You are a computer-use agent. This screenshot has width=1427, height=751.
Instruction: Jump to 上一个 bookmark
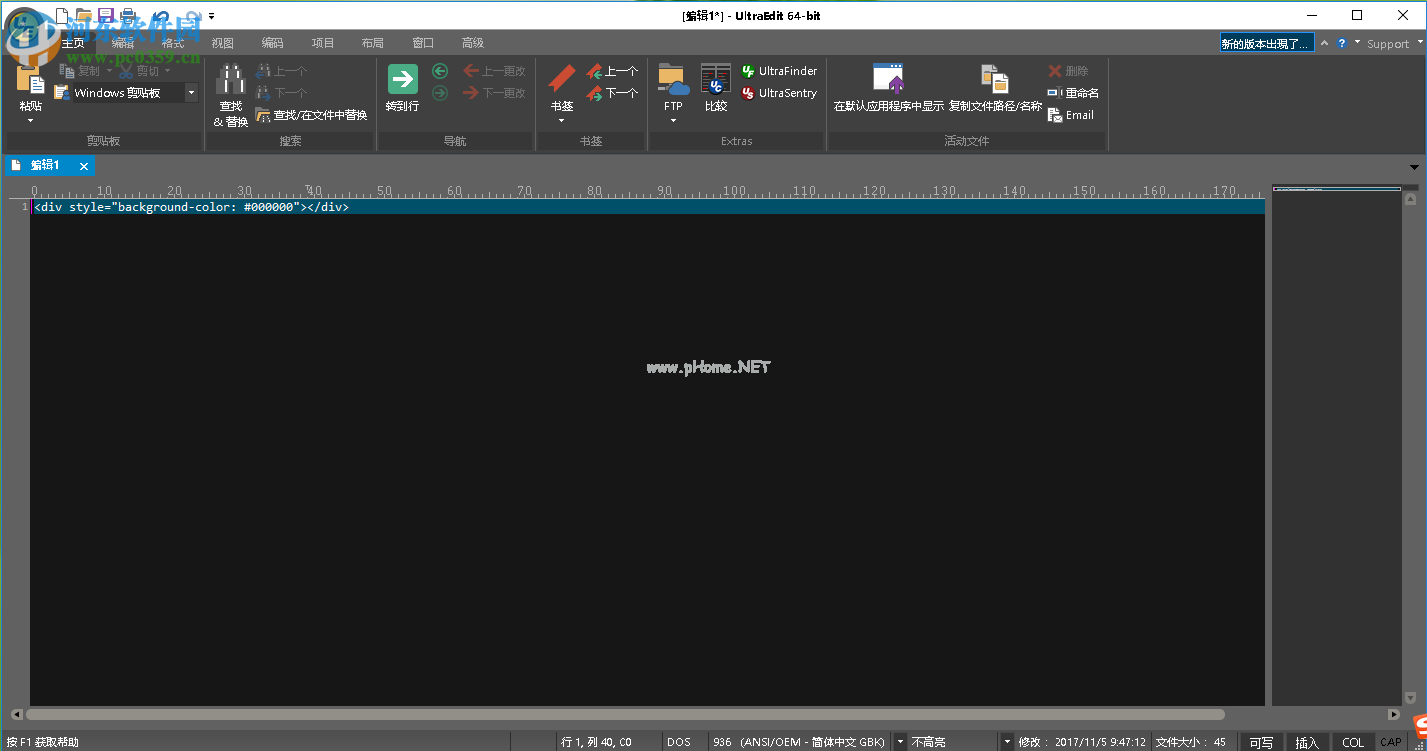point(612,71)
